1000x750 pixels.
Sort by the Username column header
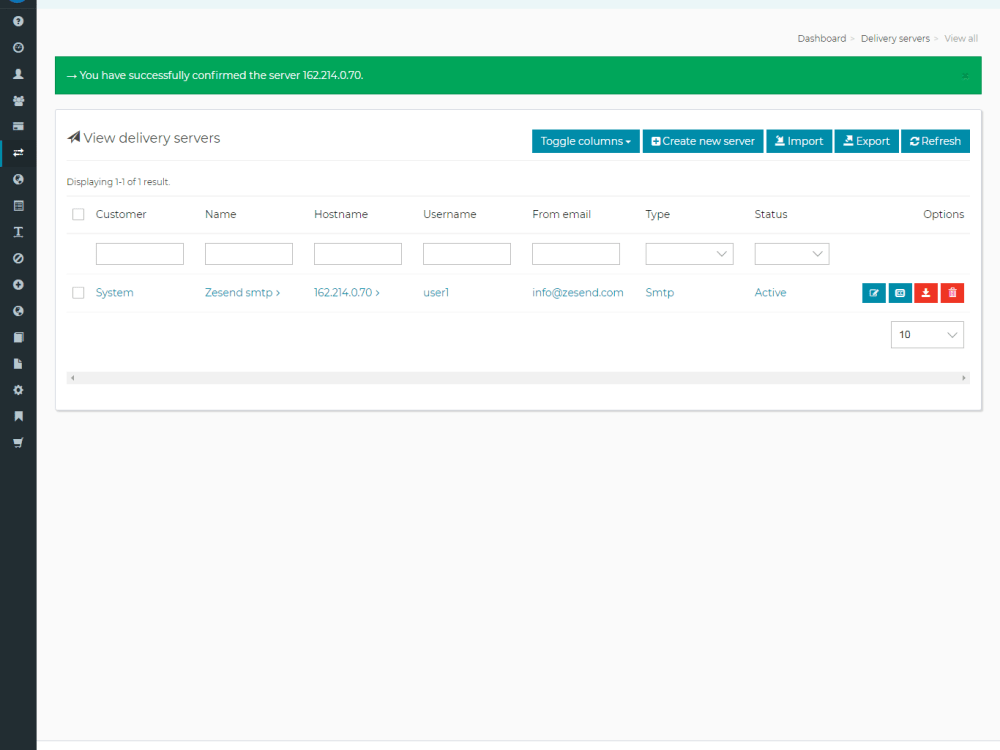pos(450,214)
